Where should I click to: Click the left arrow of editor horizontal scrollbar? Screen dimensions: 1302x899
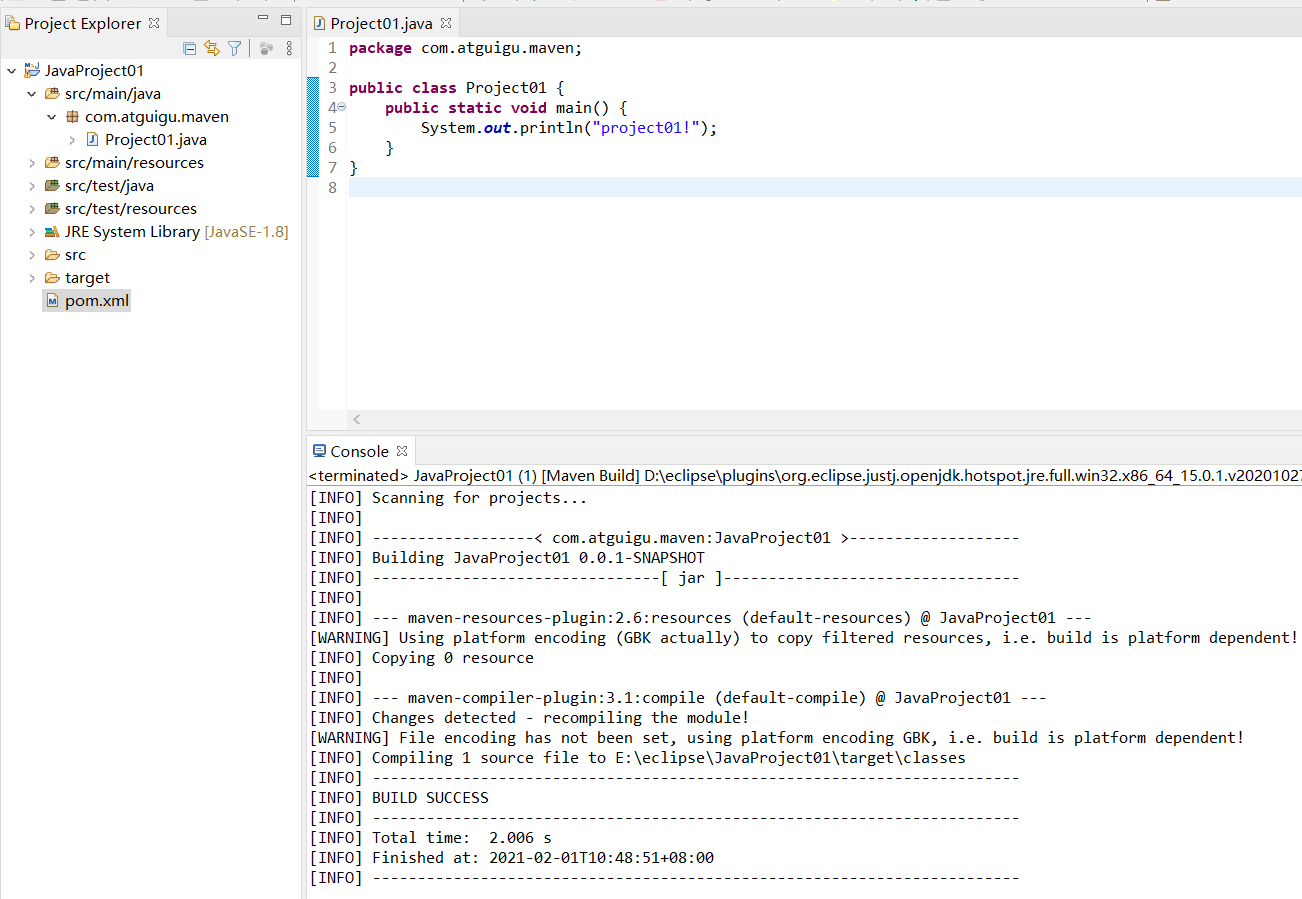(x=357, y=420)
